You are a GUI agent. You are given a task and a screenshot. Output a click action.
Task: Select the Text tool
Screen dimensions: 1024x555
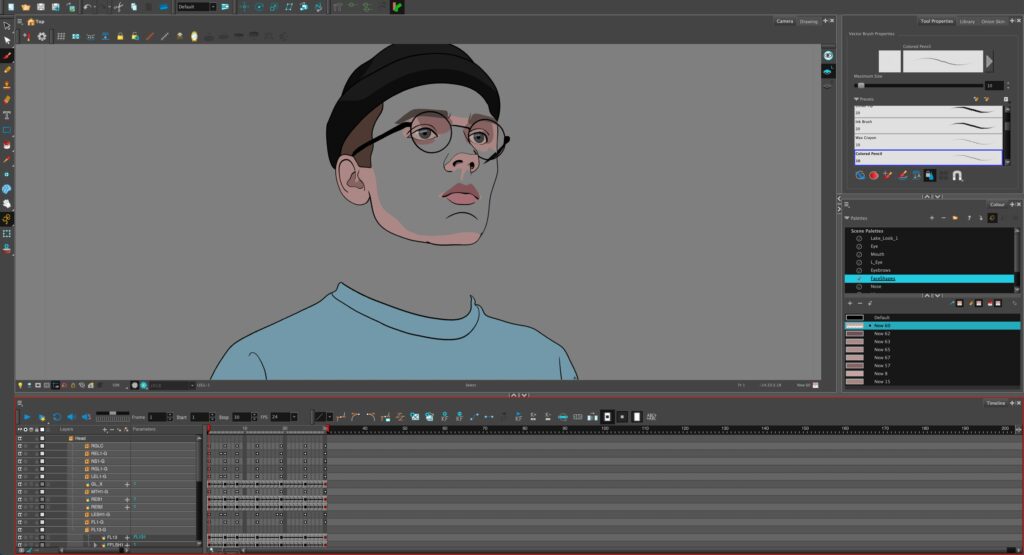click(x=7, y=115)
